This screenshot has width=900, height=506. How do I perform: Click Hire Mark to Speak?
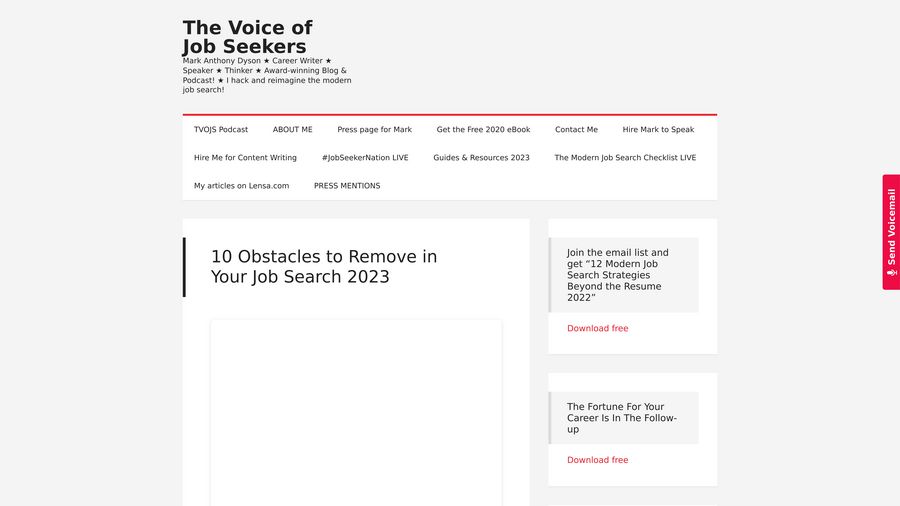pos(658,130)
